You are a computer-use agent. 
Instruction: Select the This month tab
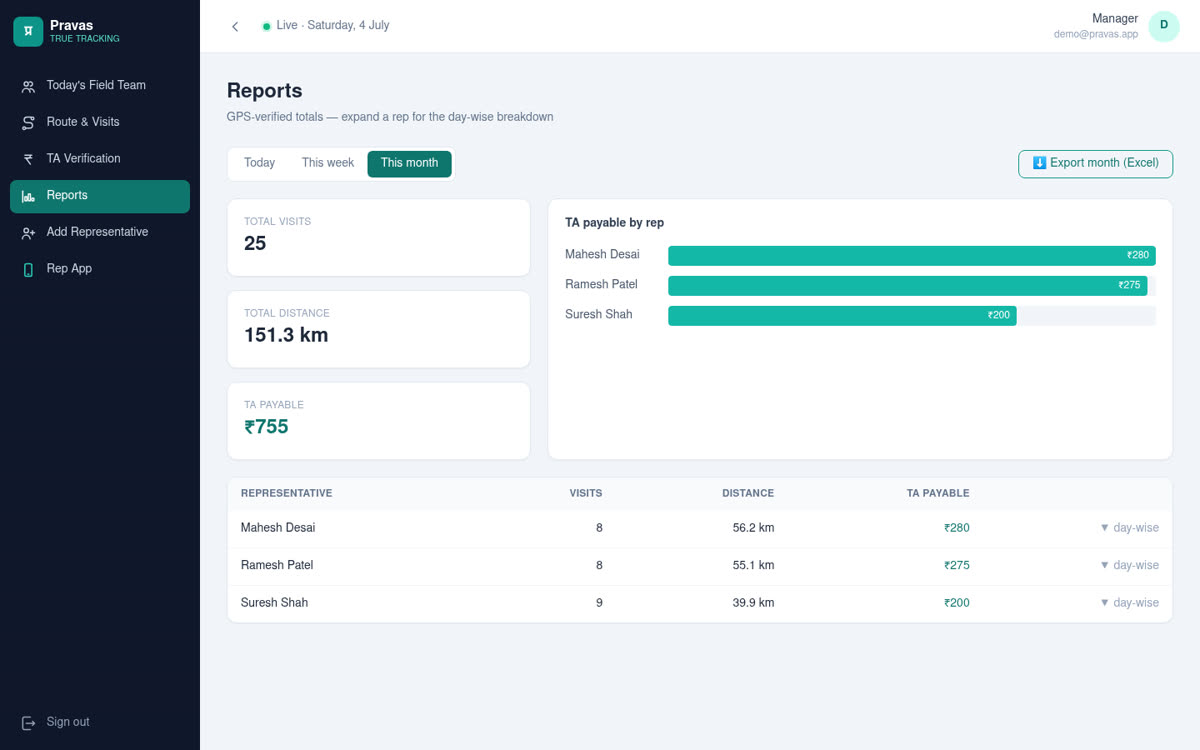(x=409, y=163)
